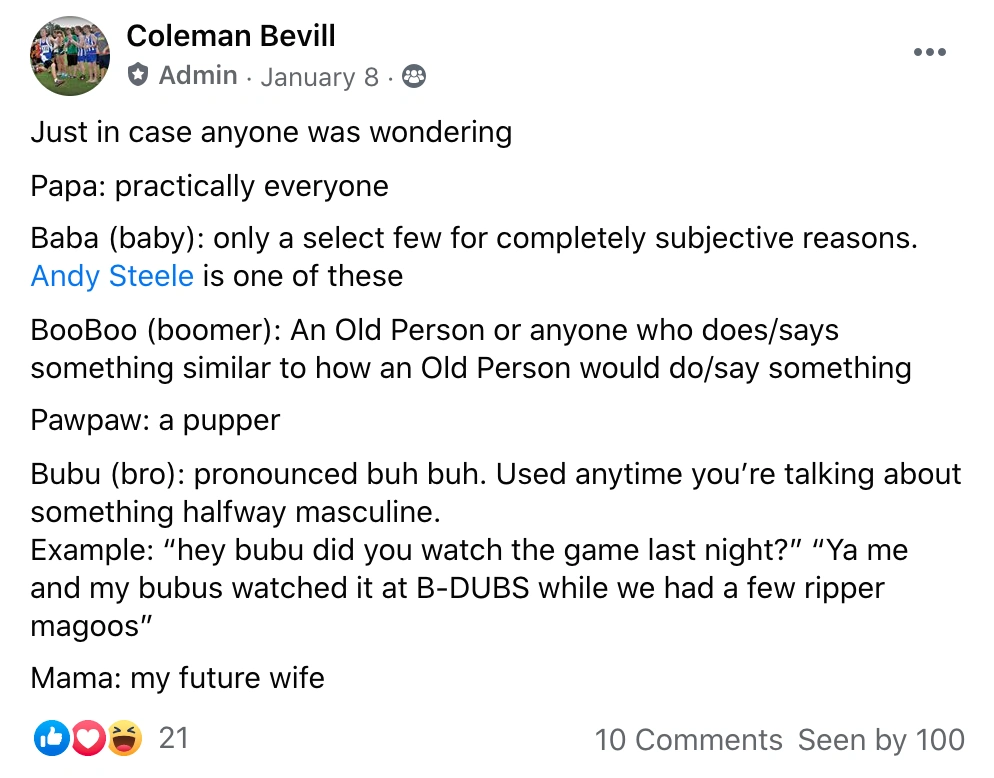The height and width of the screenshot is (778, 994).
Task: Click the 'Just in case anyone was wondering' line
Action: pos(271,132)
